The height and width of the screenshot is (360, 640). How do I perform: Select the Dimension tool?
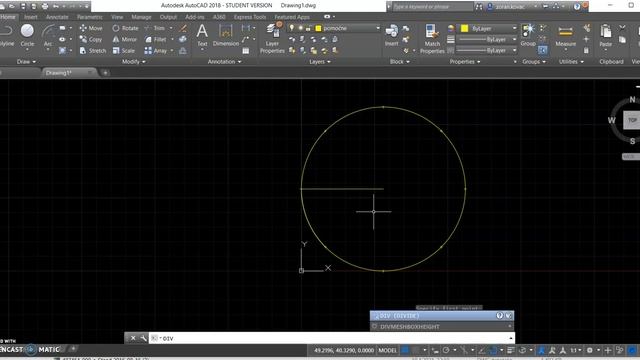pos(226,35)
